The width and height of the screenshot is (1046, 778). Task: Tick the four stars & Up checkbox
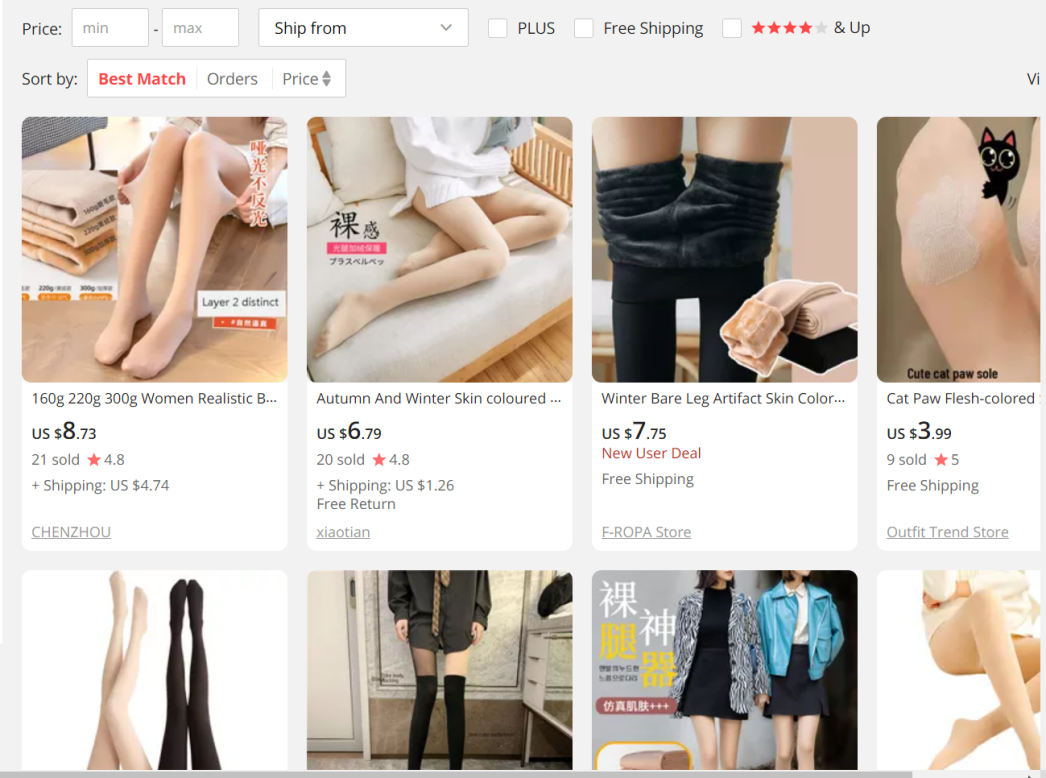pyautogui.click(x=732, y=28)
